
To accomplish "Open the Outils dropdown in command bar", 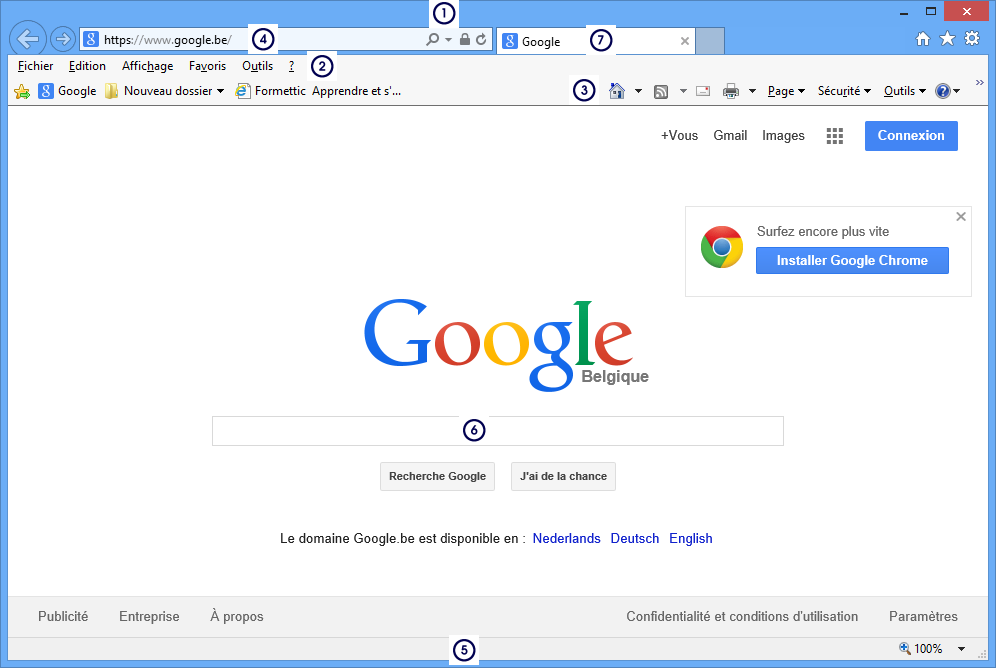I will click(905, 91).
